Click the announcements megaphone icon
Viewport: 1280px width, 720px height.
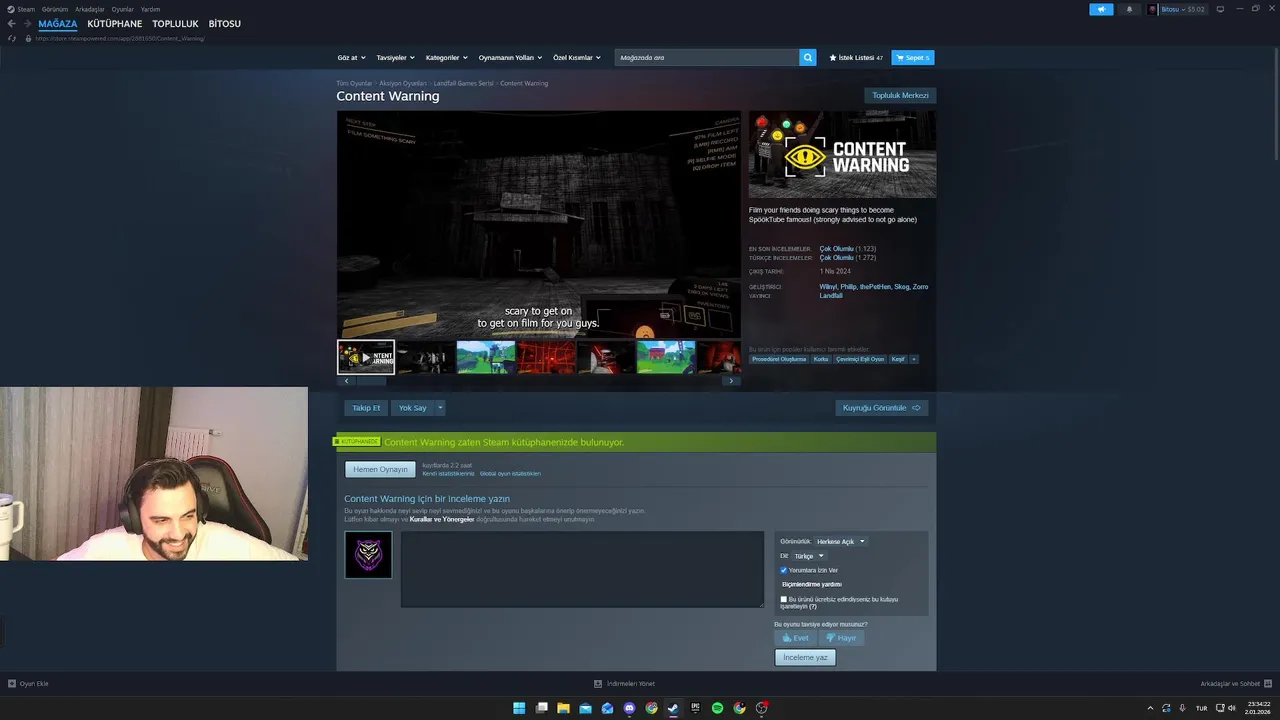coord(1101,9)
